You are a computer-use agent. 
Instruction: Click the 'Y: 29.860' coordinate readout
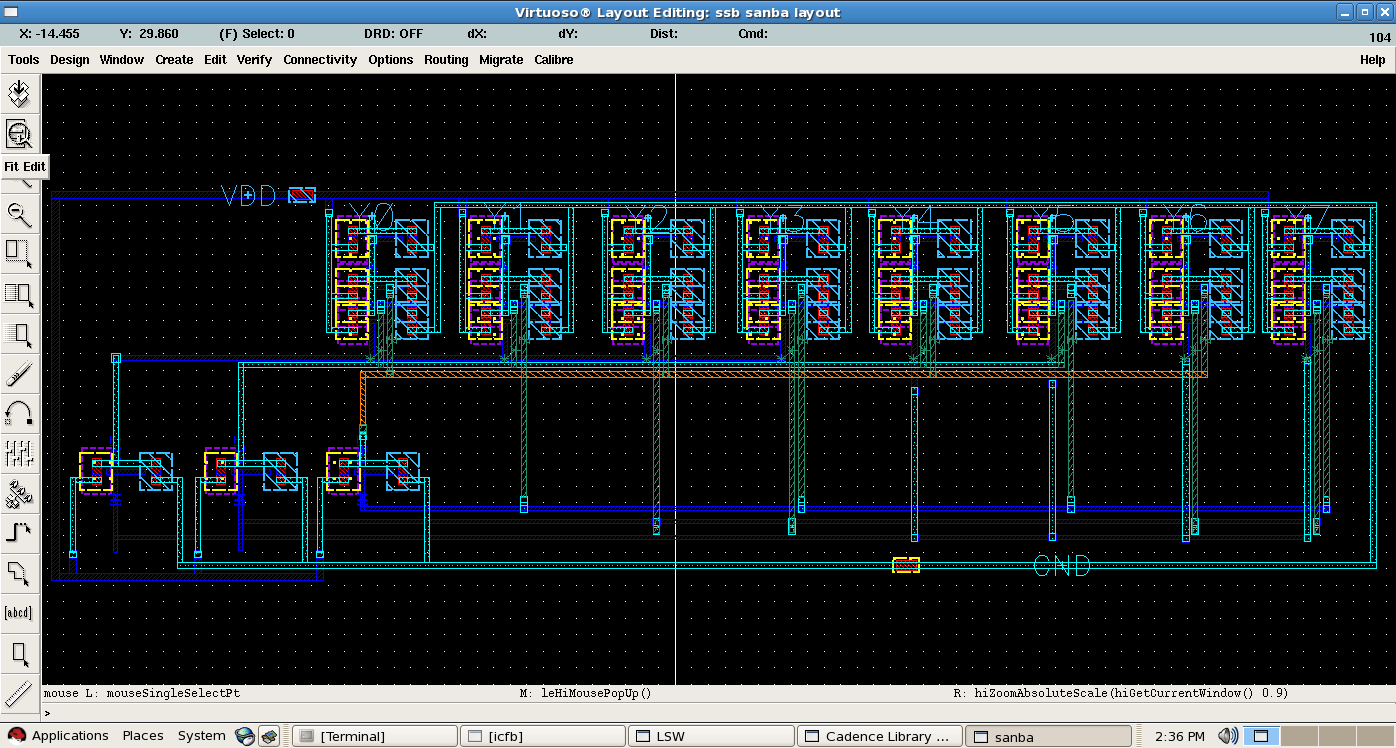tap(149, 34)
